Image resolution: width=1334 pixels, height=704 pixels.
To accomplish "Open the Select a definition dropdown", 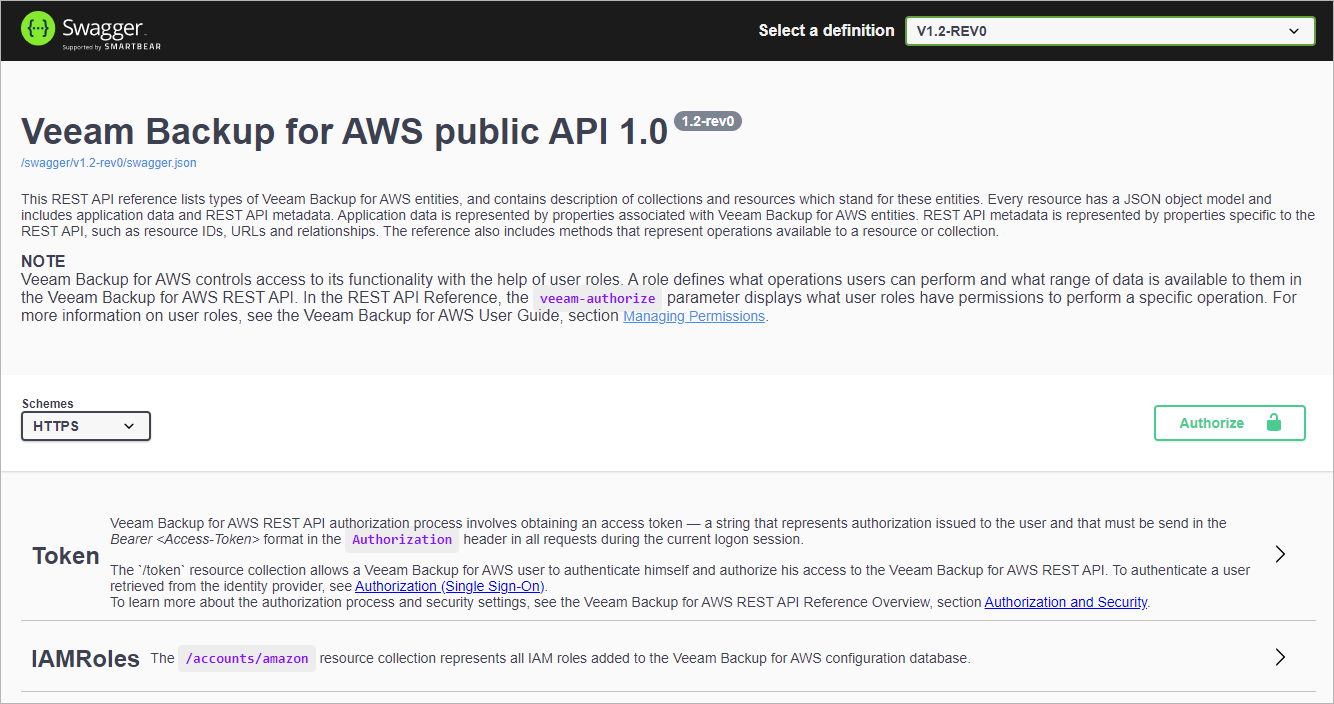I will pyautogui.click(x=1109, y=31).
